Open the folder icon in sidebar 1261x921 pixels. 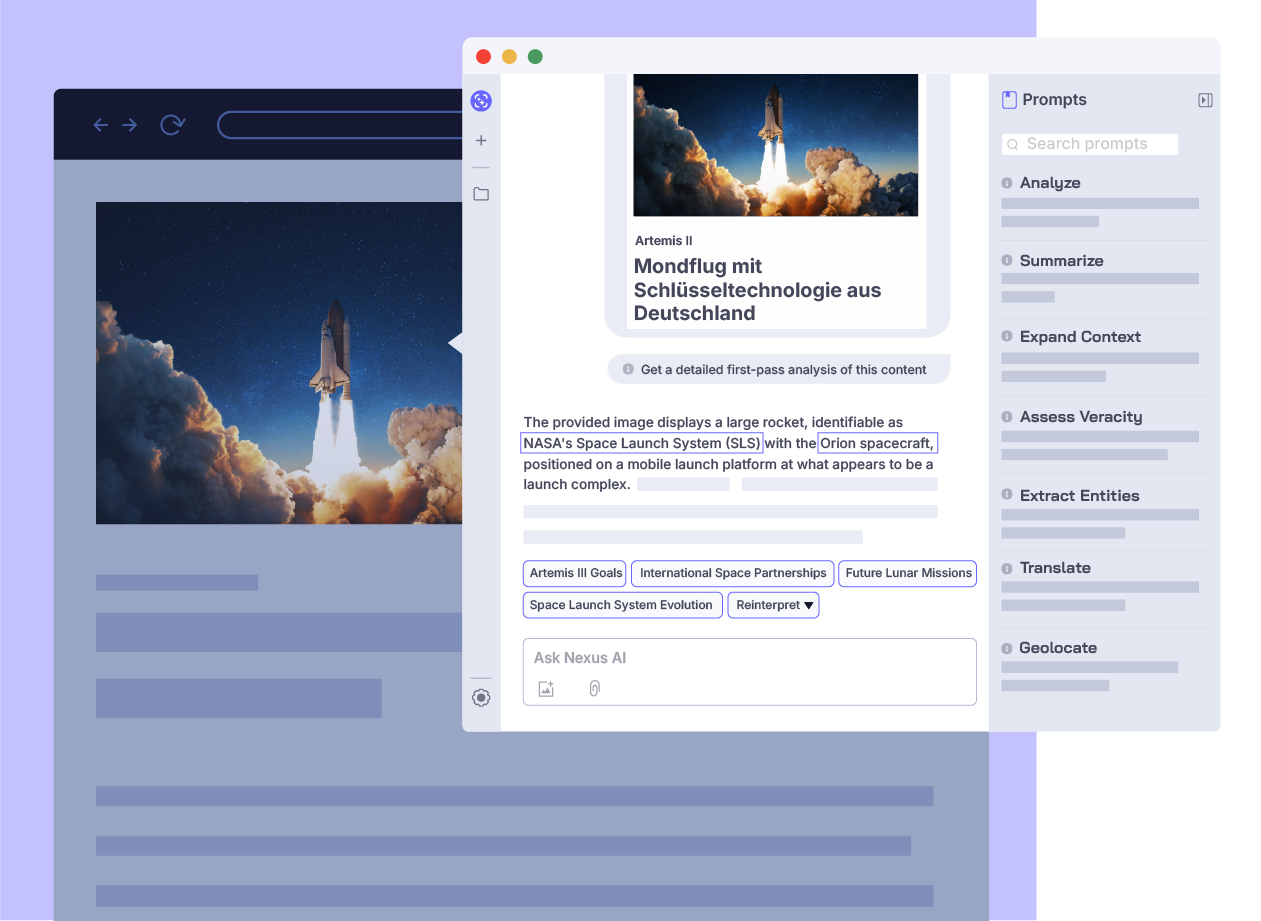481,194
